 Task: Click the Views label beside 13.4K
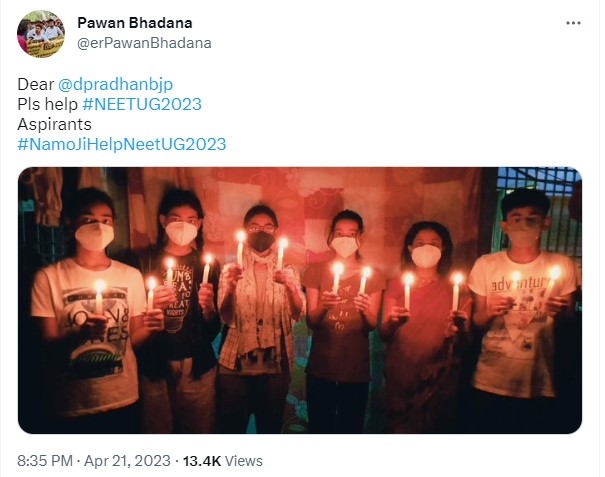tap(244, 461)
